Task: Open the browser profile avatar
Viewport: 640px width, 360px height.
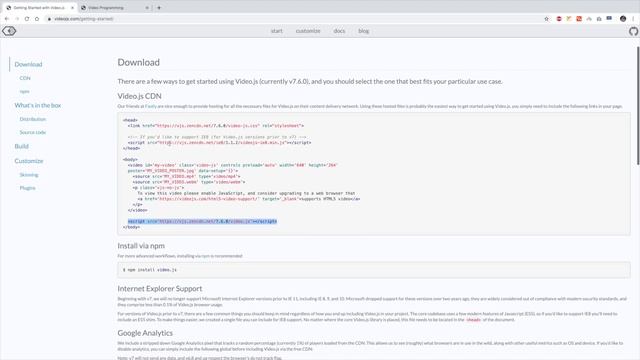Action: [623, 19]
